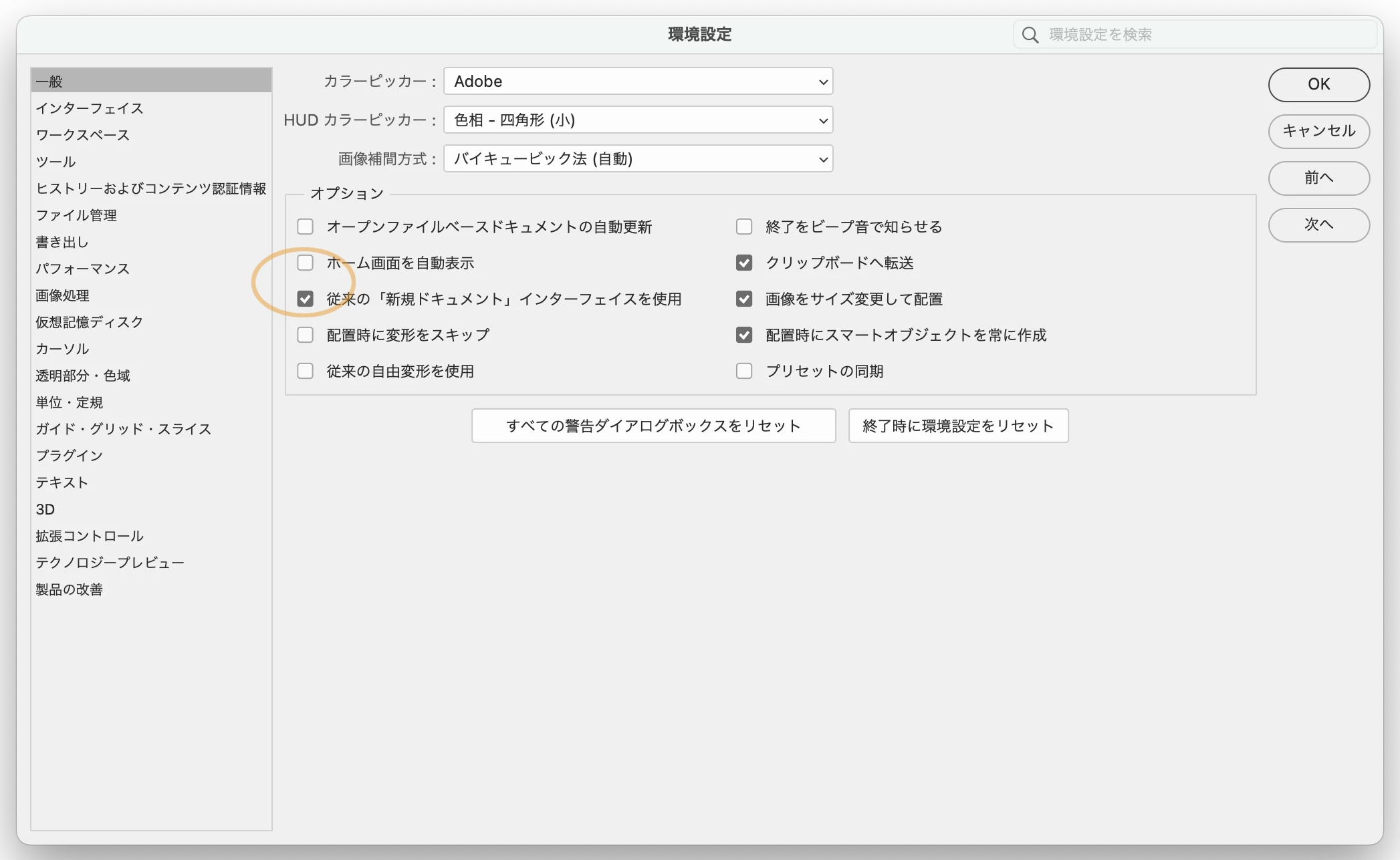The image size is (1400, 860).
Task: Click 次へ to advance category
Action: tap(1318, 225)
